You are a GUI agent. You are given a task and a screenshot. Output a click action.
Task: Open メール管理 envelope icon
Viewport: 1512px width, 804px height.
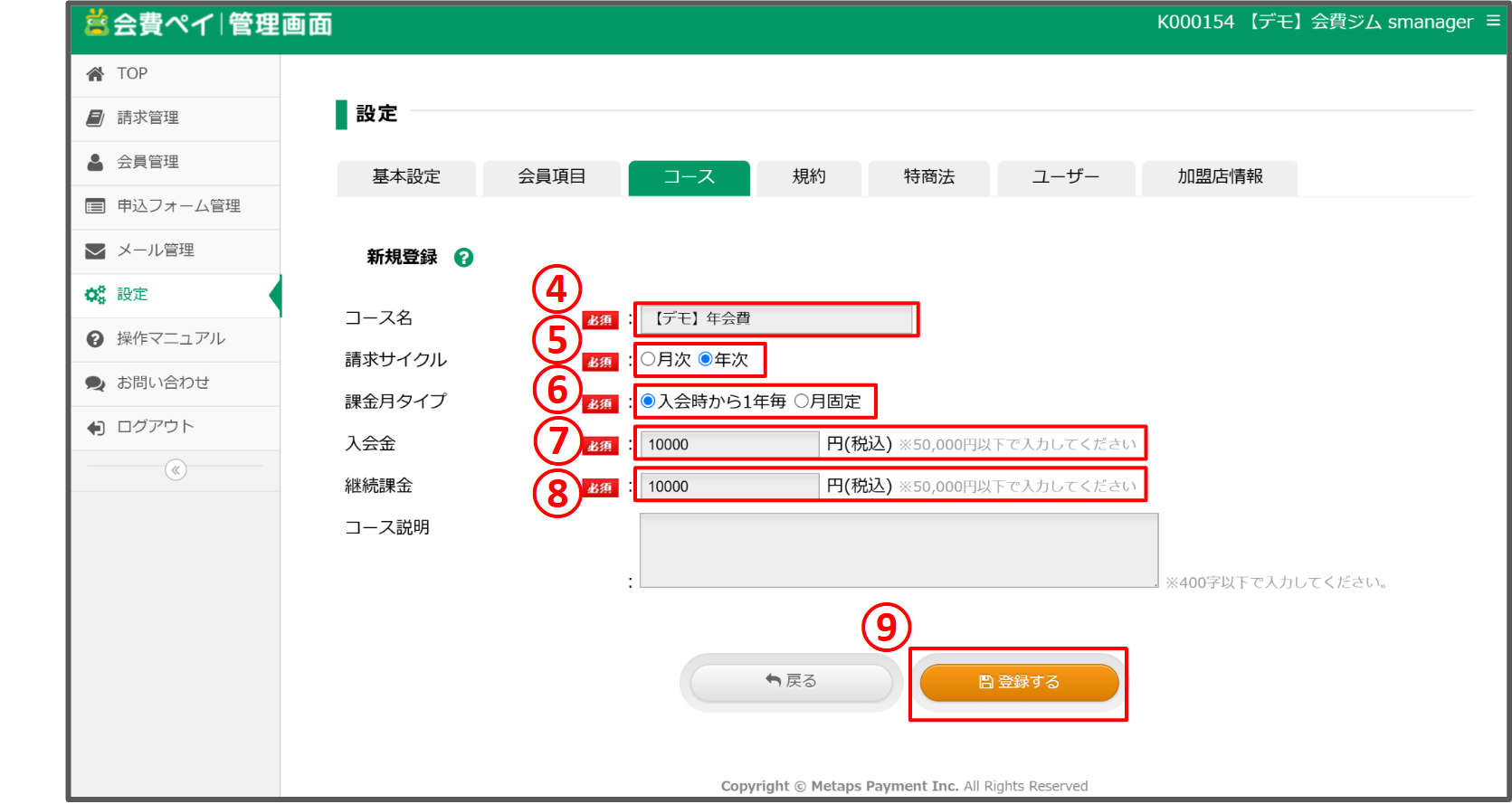pos(95,251)
